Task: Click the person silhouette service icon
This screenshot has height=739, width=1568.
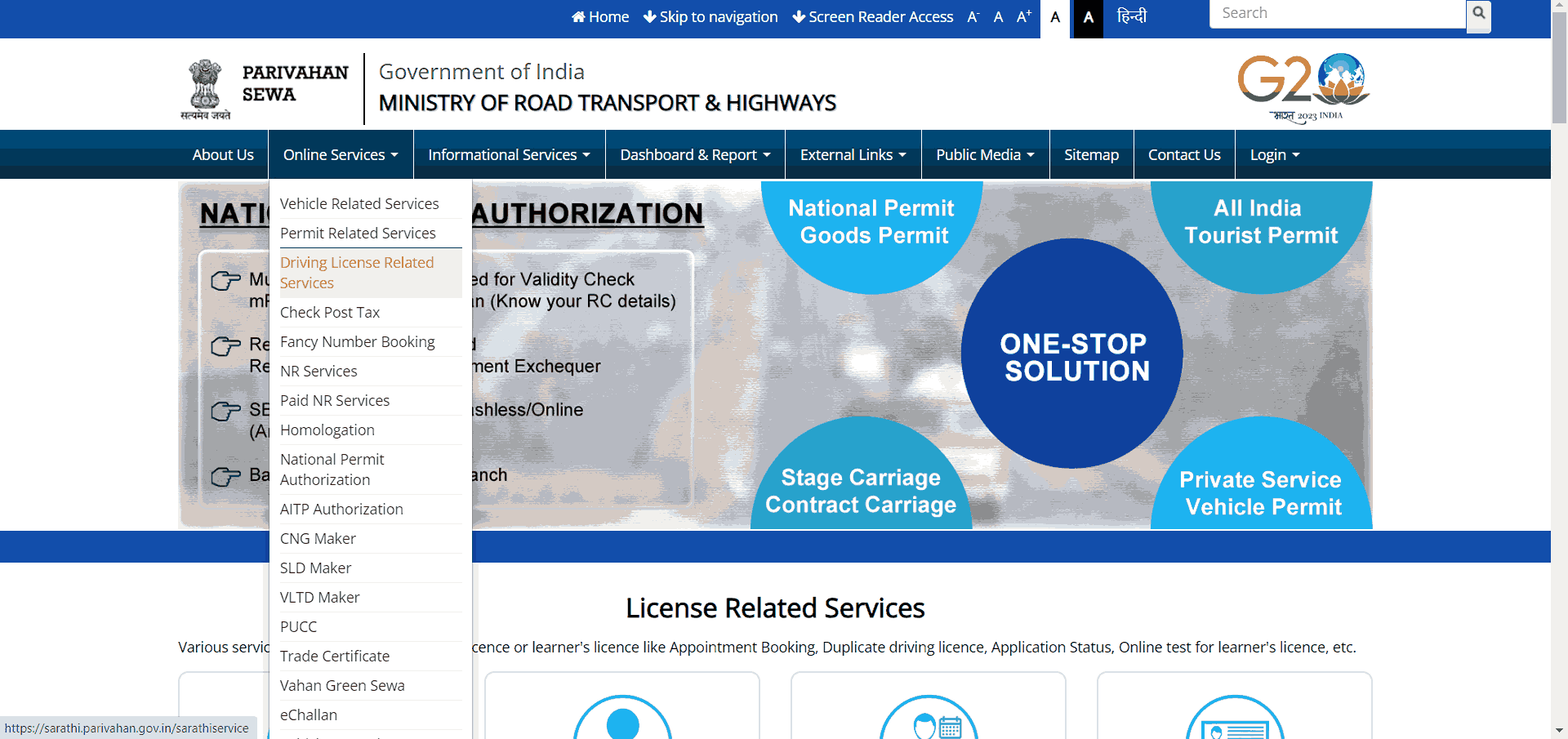Action: coord(622,719)
